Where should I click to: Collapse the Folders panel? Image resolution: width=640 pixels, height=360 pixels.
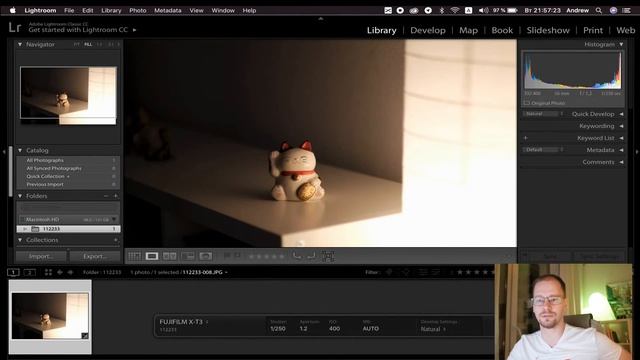[20, 196]
